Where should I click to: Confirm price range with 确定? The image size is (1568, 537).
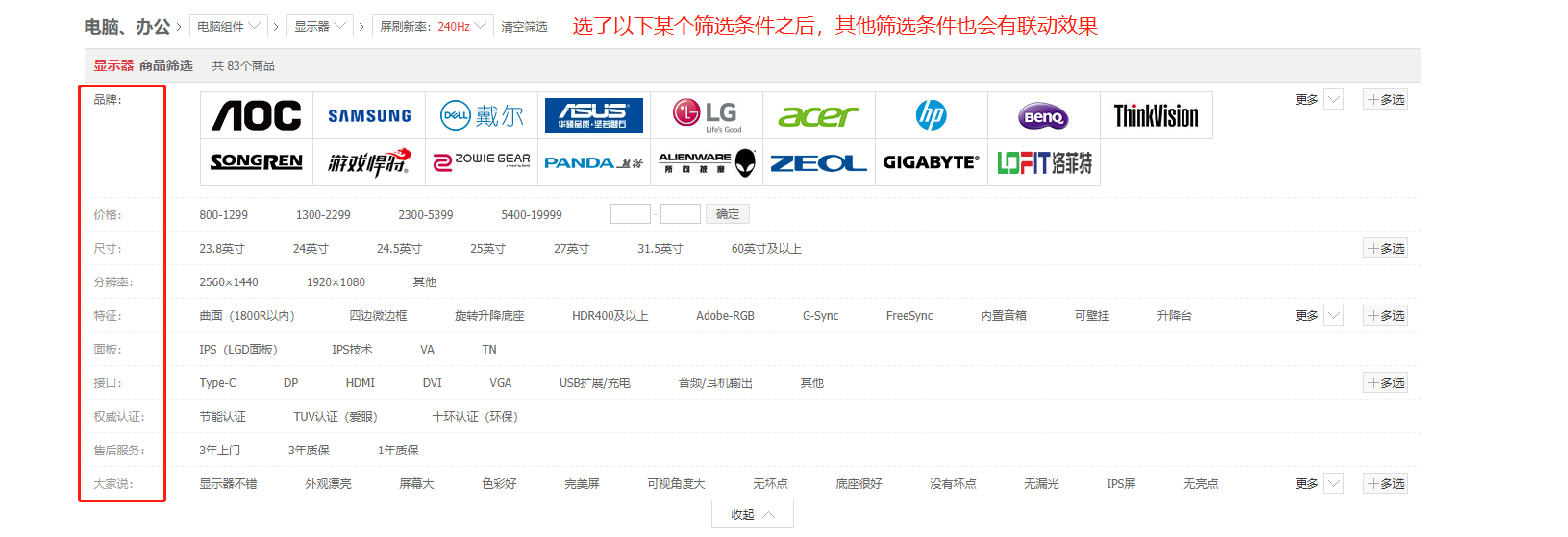click(728, 213)
